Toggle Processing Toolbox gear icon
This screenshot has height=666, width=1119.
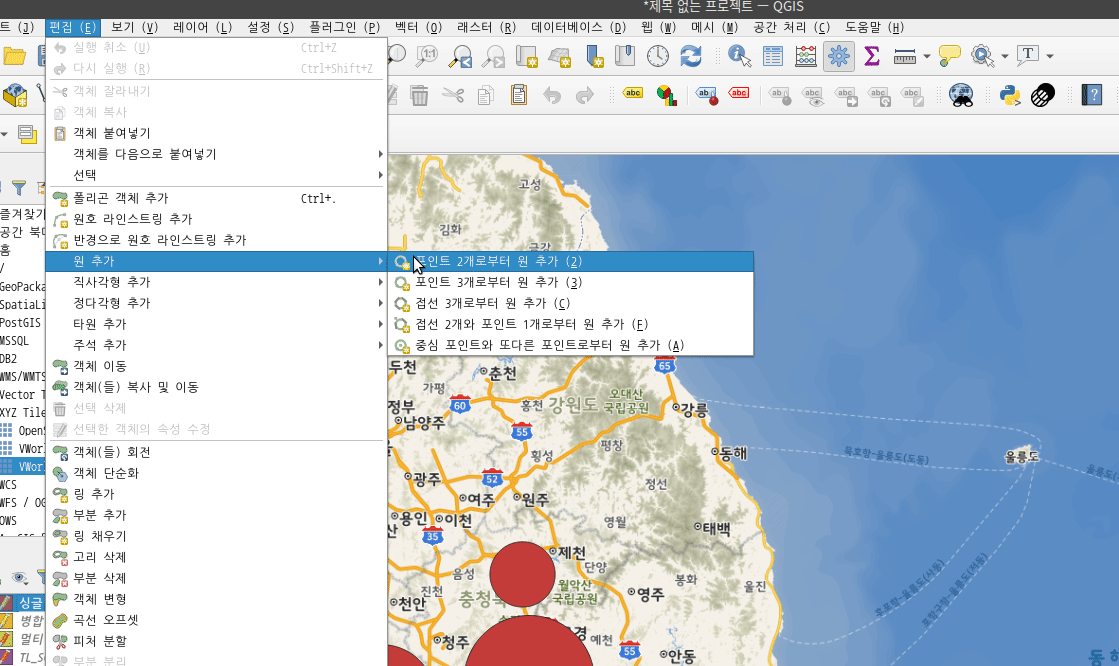coord(839,56)
